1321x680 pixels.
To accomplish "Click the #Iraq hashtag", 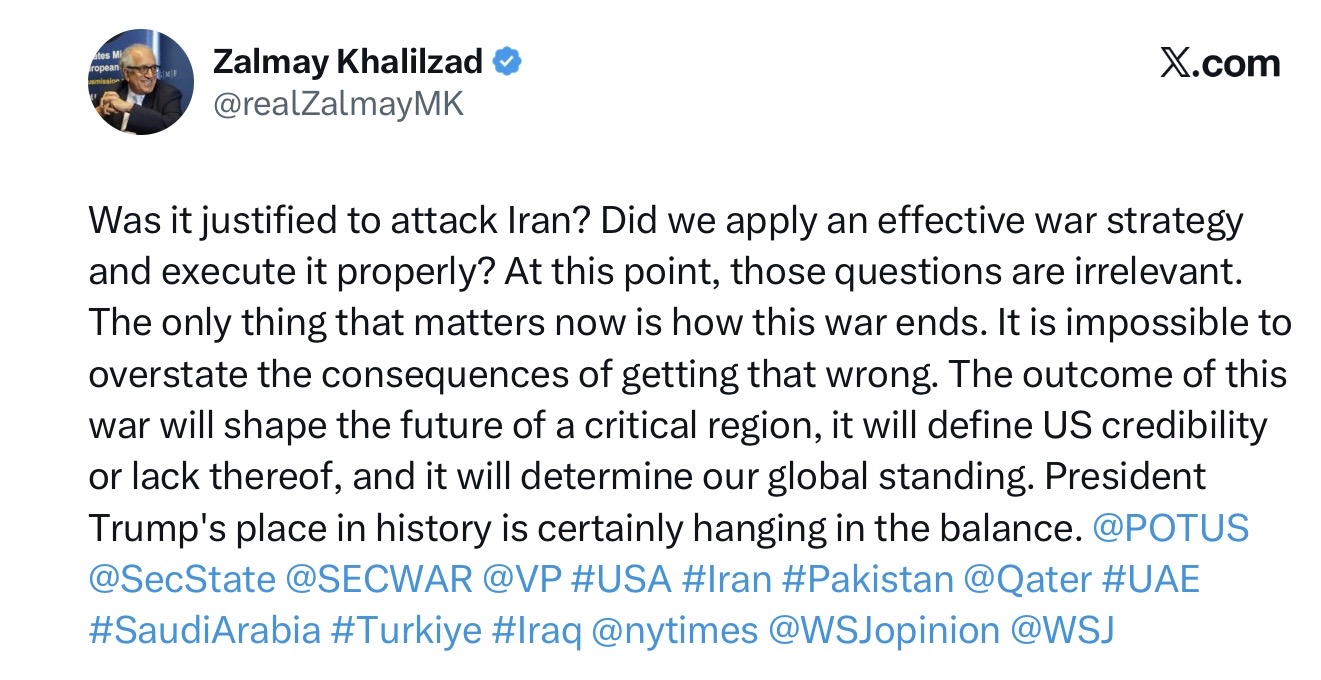I will click(x=537, y=631).
